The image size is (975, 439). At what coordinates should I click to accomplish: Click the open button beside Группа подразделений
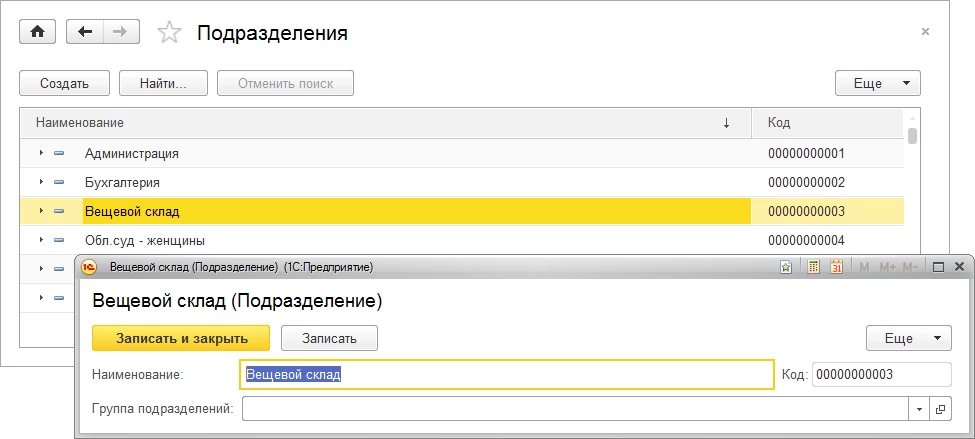tap(940, 409)
